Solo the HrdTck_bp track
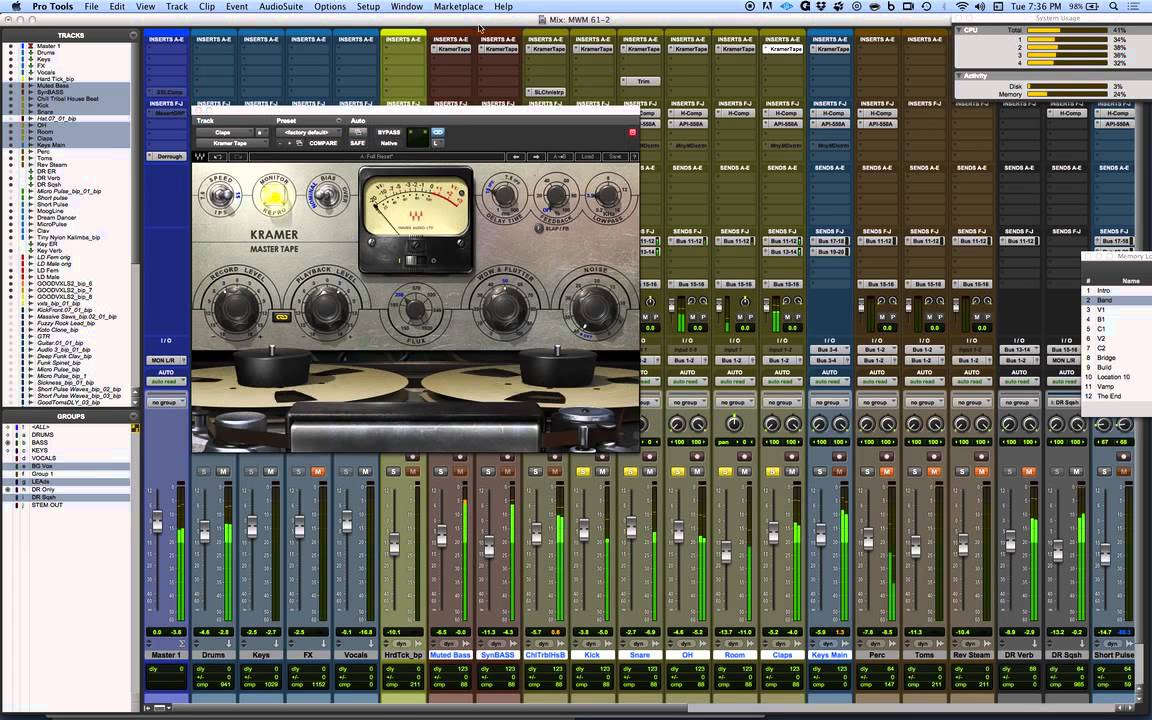Image resolution: width=1152 pixels, height=720 pixels. pyautogui.click(x=394, y=472)
